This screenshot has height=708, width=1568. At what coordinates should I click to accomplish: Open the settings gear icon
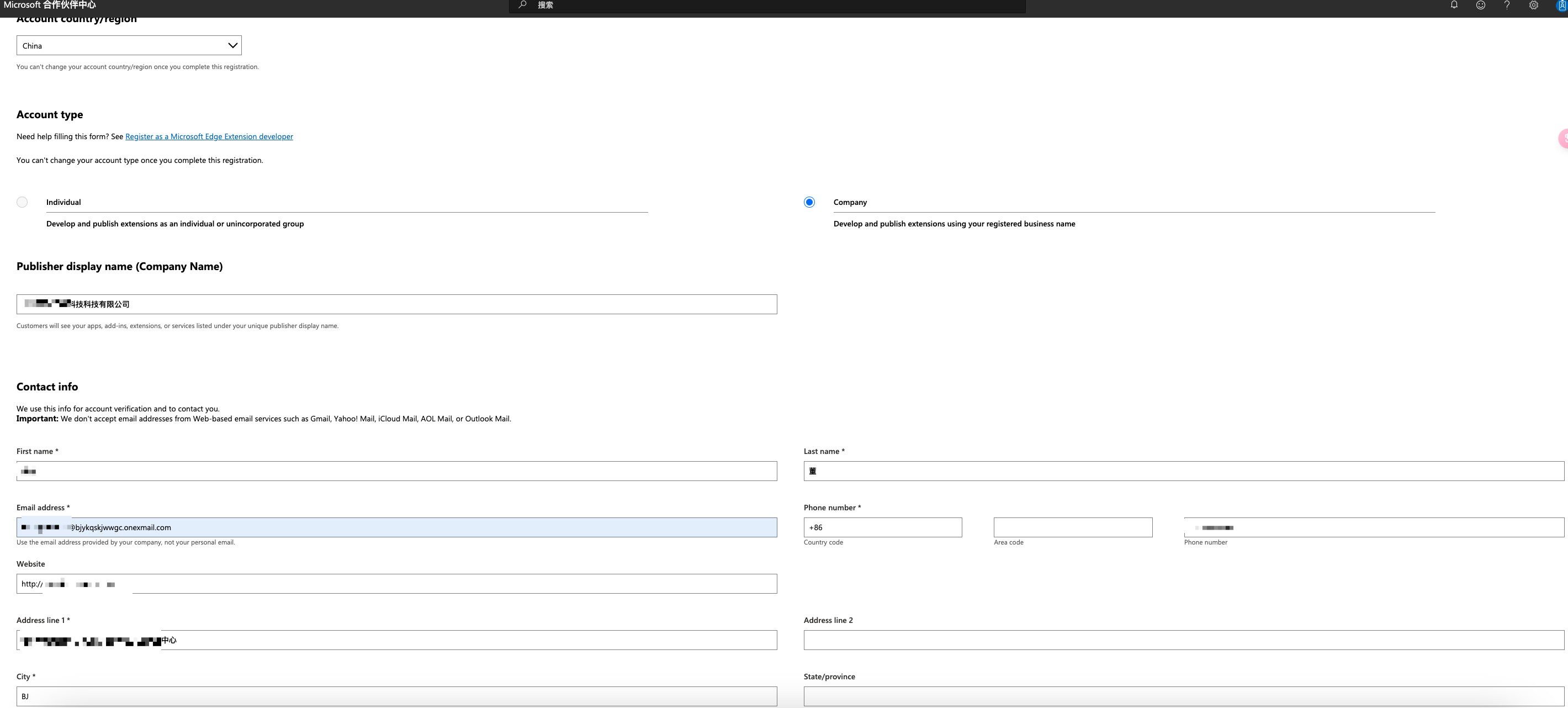(1533, 5)
